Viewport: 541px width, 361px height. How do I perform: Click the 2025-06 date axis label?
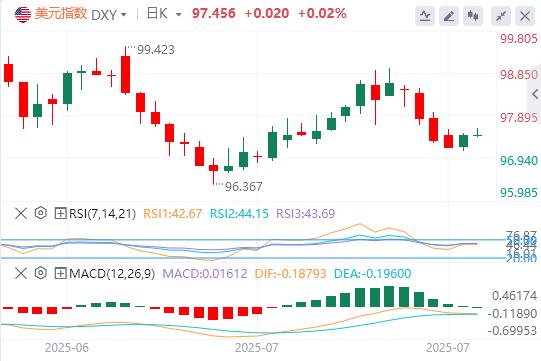(x=67, y=348)
